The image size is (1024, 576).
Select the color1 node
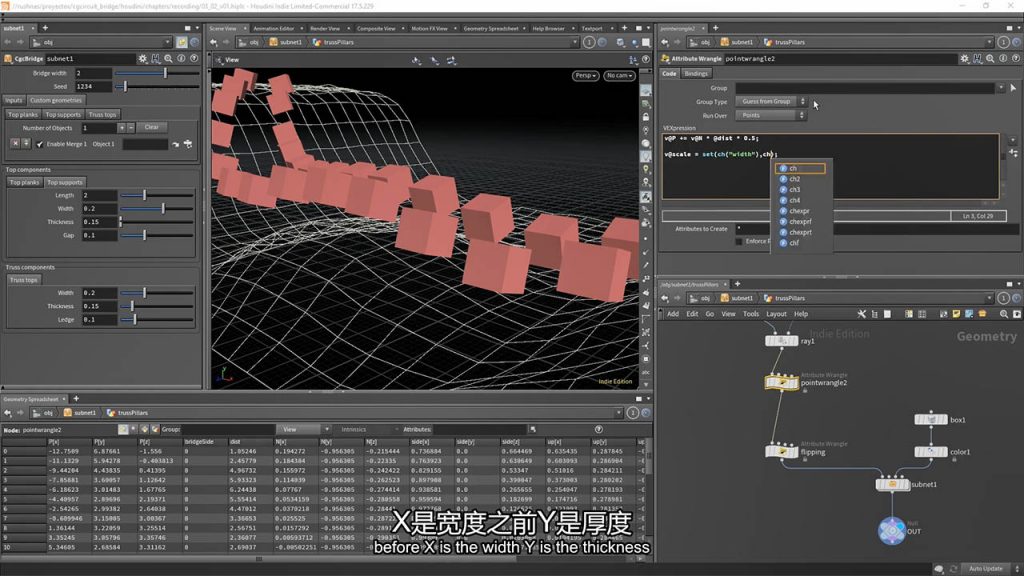tap(931, 452)
